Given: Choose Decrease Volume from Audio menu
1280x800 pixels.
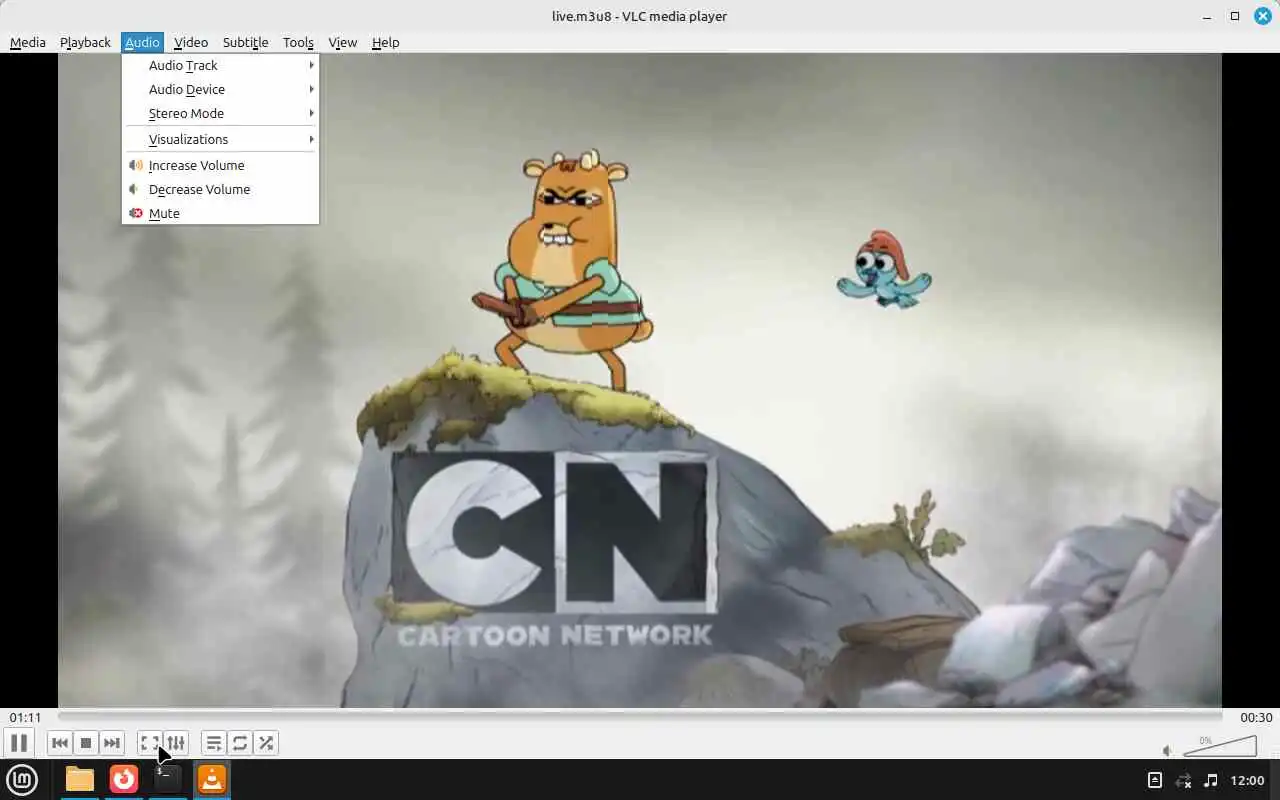Looking at the screenshot, I should 220,189.
